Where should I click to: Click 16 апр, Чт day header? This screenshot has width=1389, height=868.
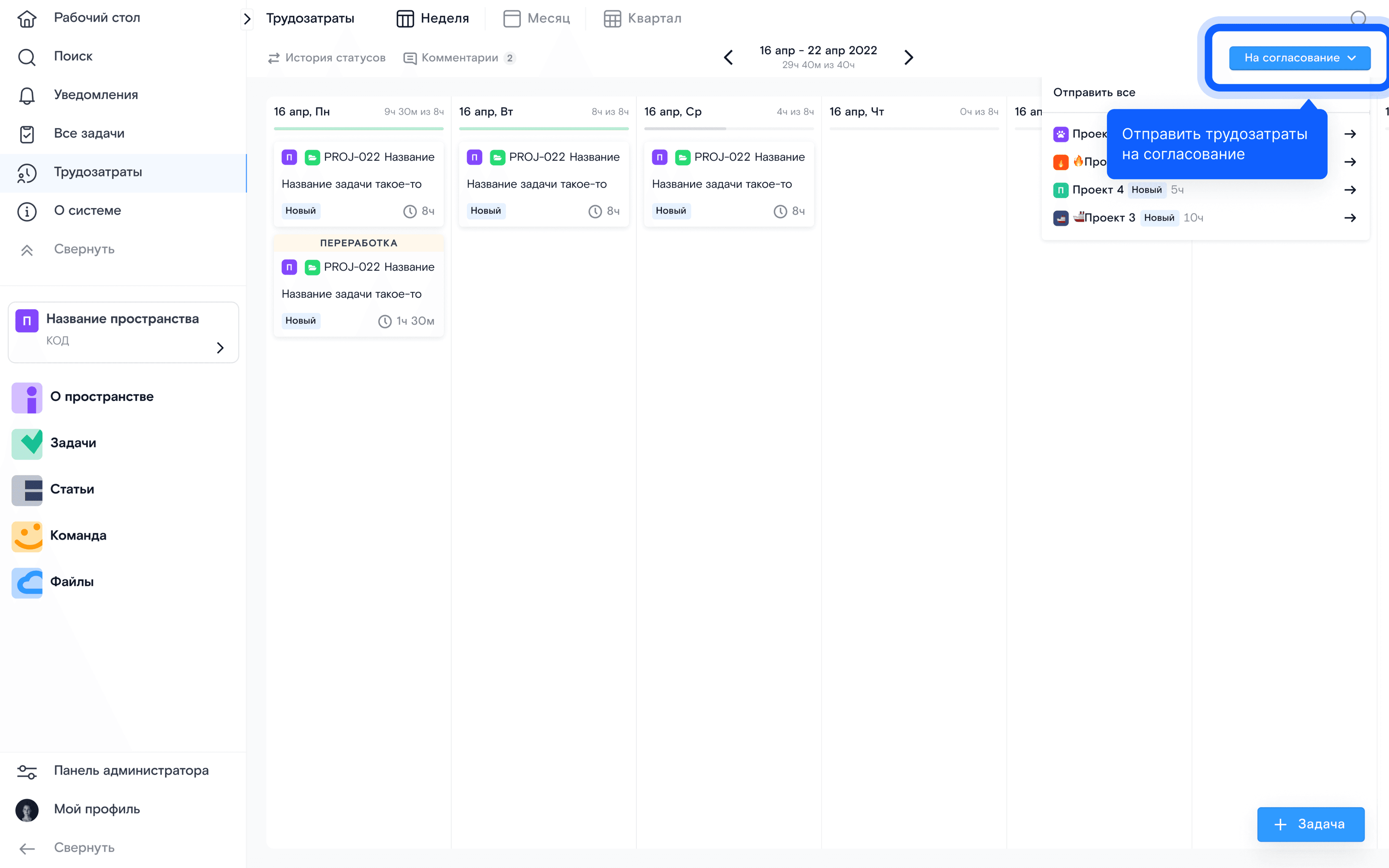856,112
